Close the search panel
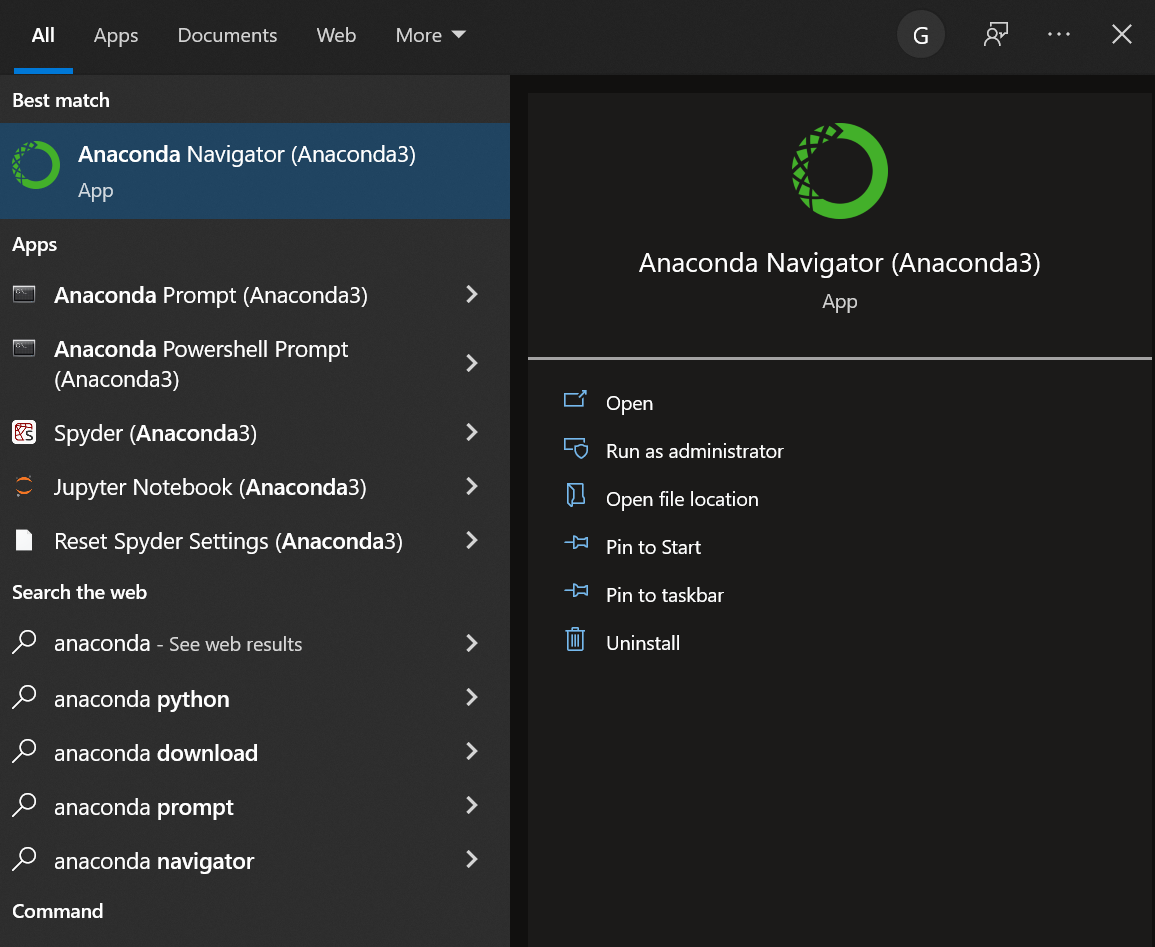 pyautogui.click(x=1122, y=35)
